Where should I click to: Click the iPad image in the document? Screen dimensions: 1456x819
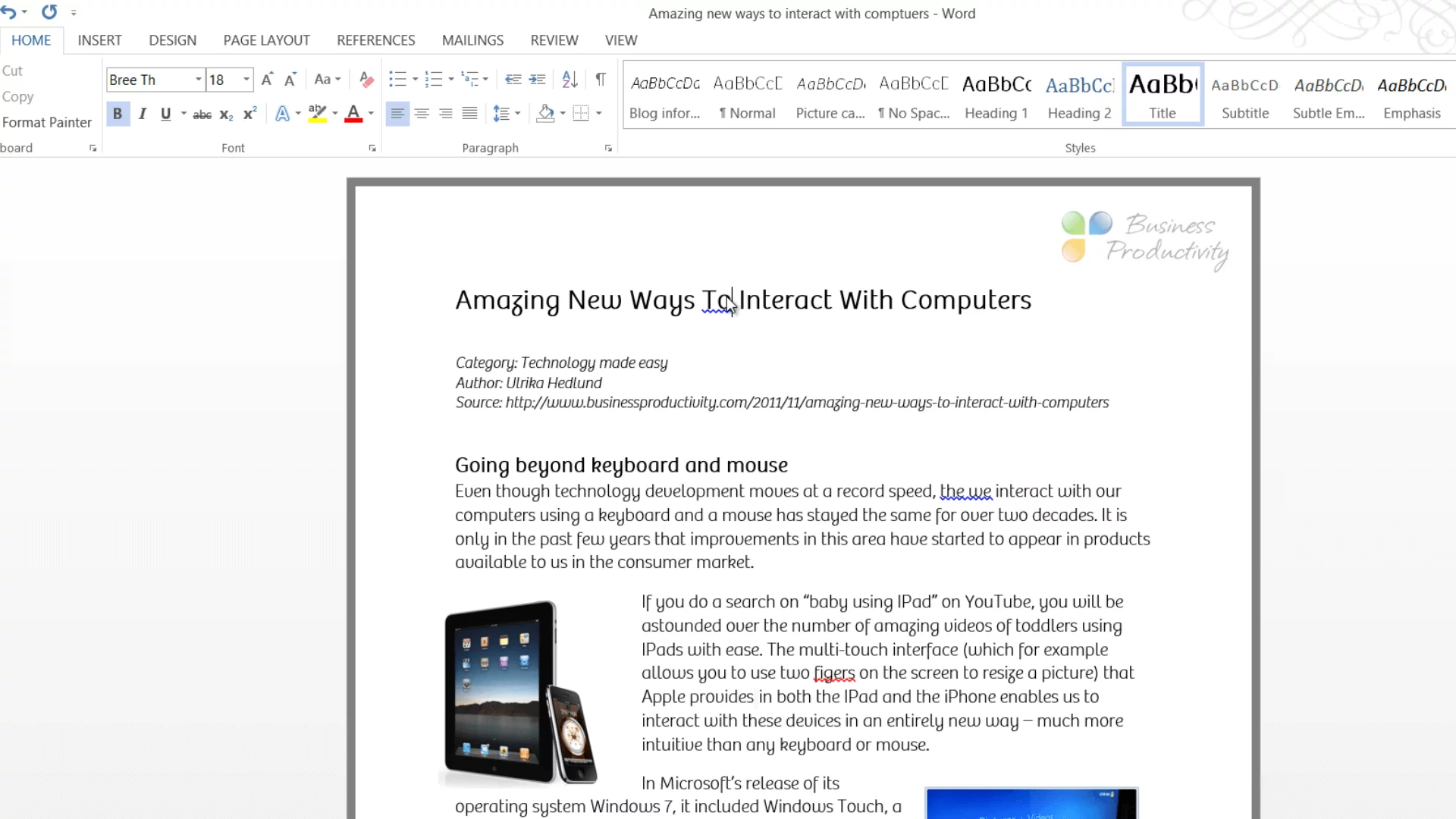coord(520,692)
